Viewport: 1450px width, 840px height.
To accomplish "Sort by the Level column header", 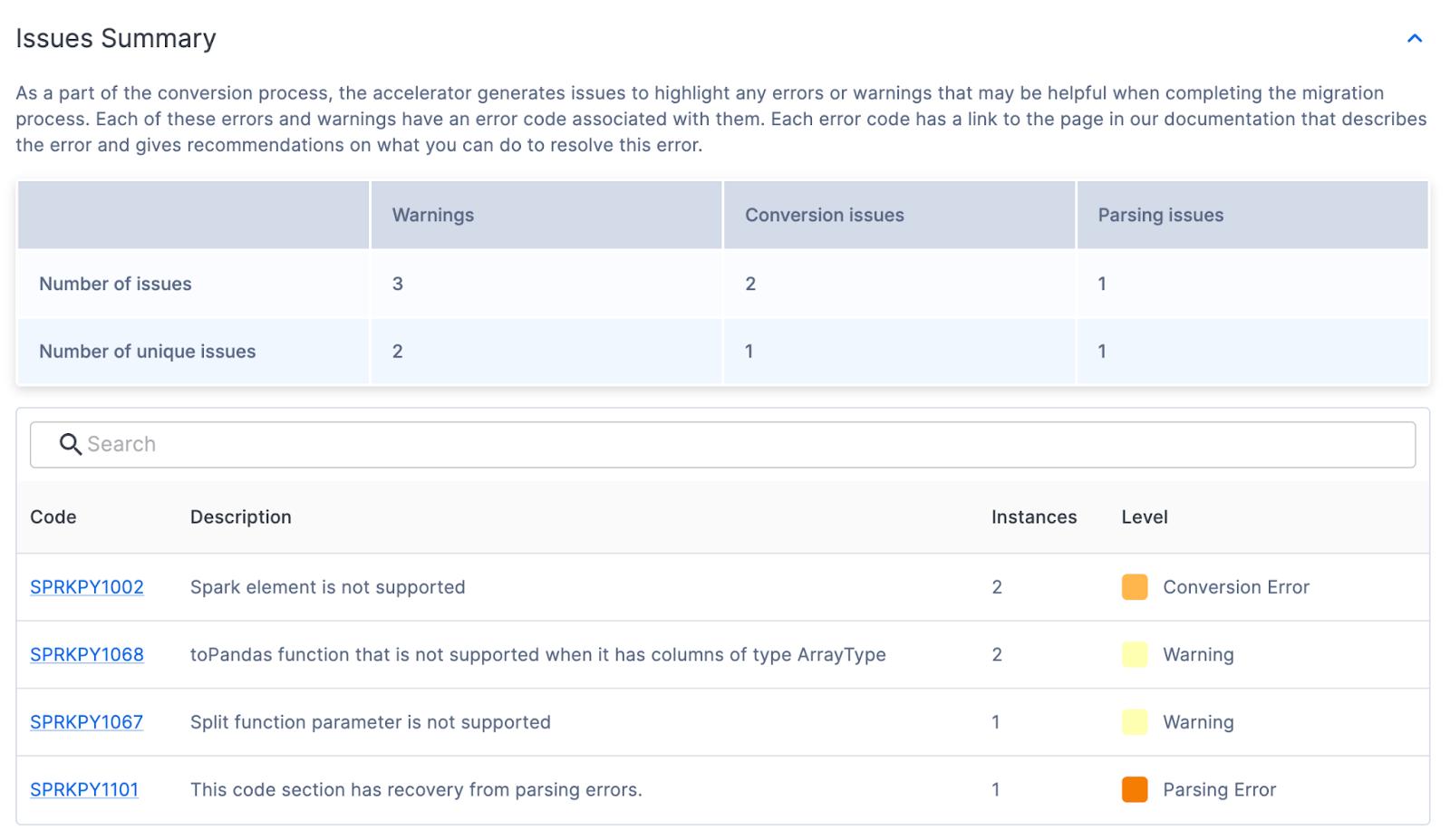I will click(1144, 517).
